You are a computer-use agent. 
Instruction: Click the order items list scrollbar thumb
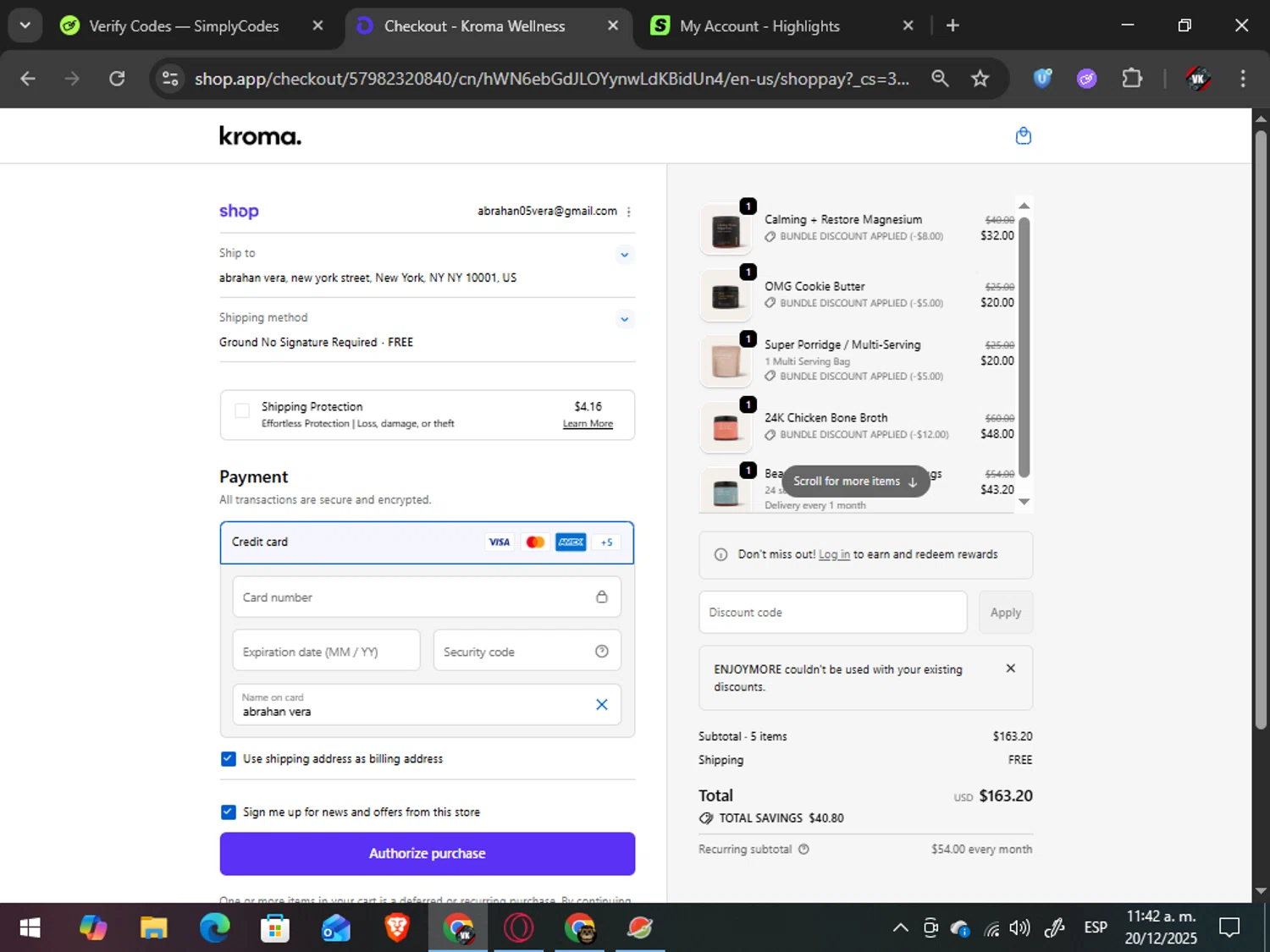click(1024, 347)
